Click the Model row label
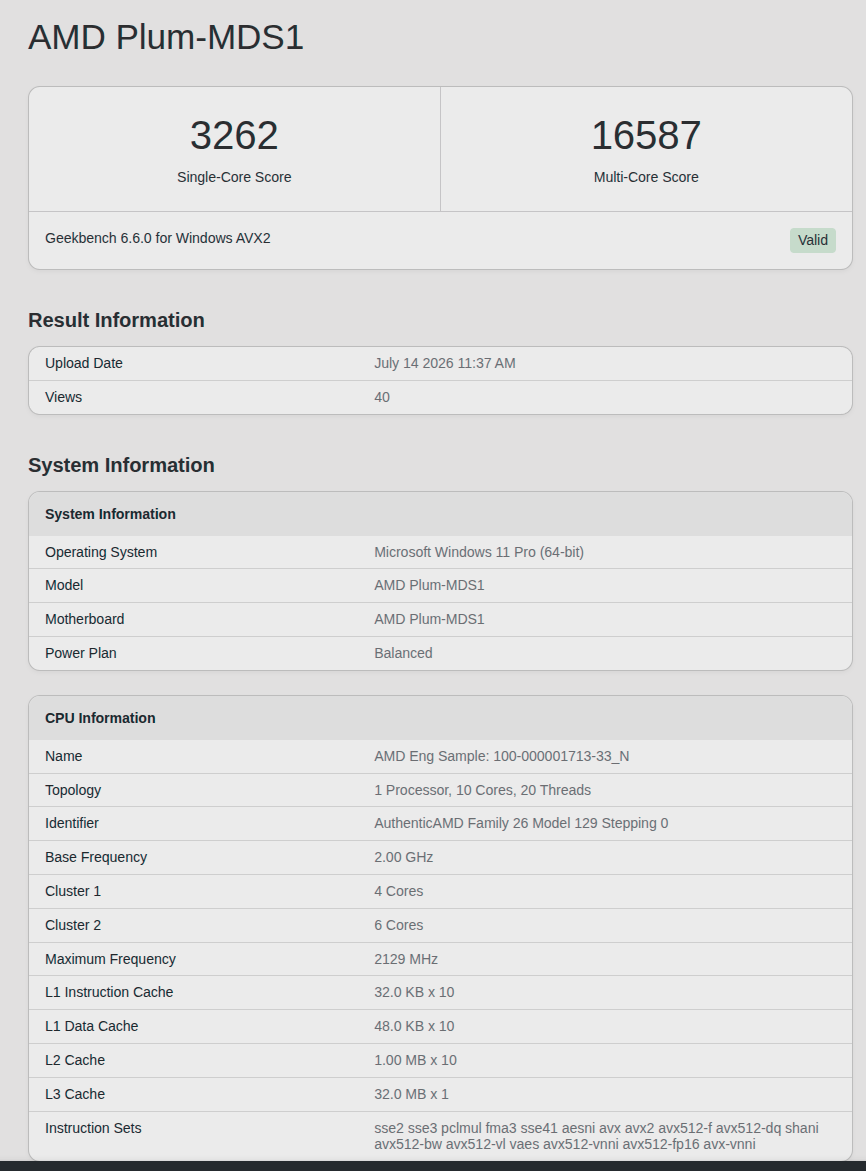Viewport: 866px width, 1171px height. 63,586
